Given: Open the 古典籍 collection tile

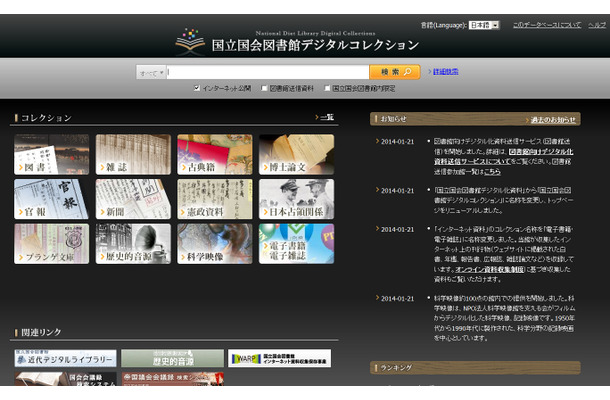Looking at the screenshot, I should coord(215,154).
